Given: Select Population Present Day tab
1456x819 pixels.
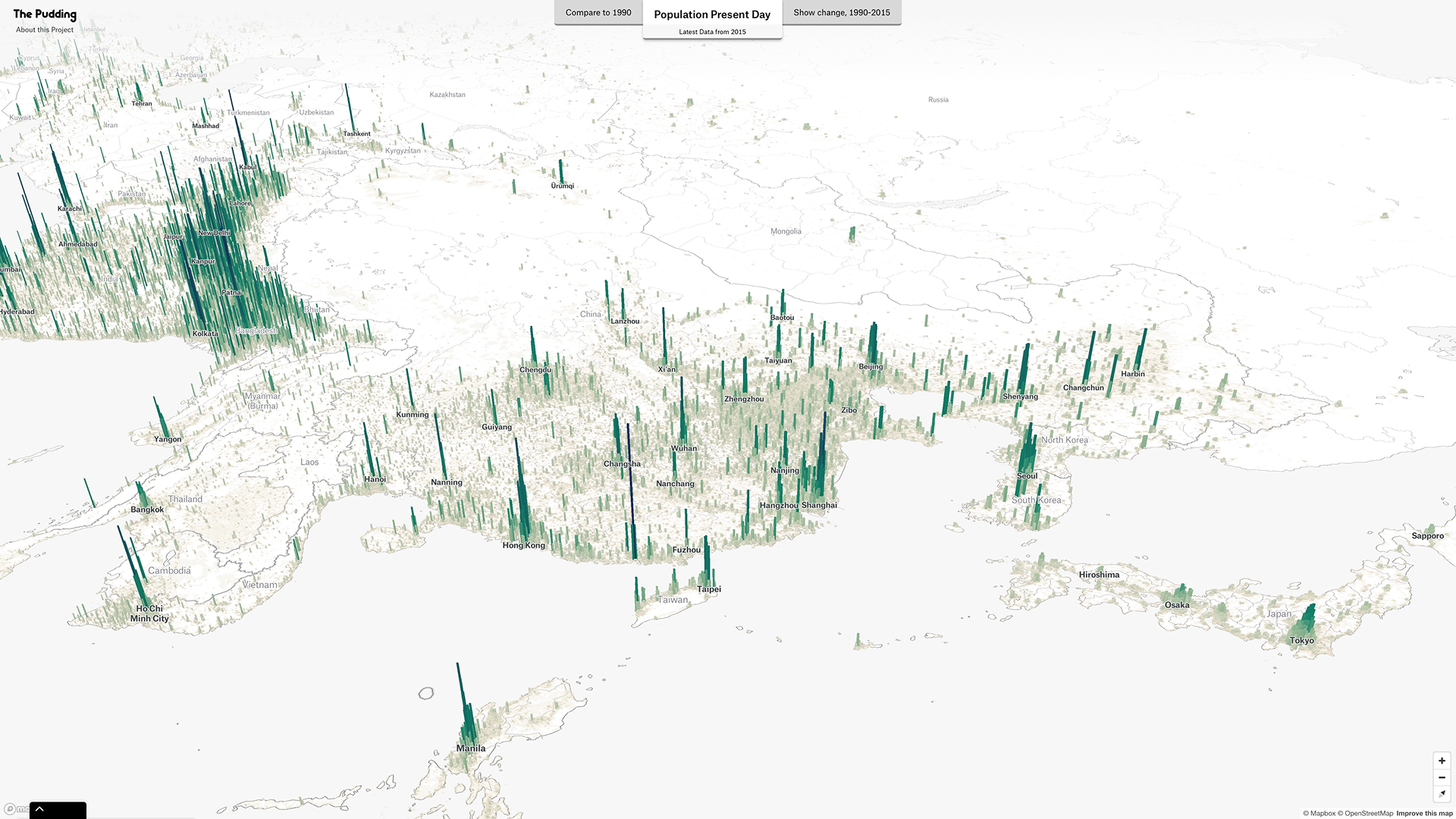Looking at the screenshot, I should pos(712,14).
